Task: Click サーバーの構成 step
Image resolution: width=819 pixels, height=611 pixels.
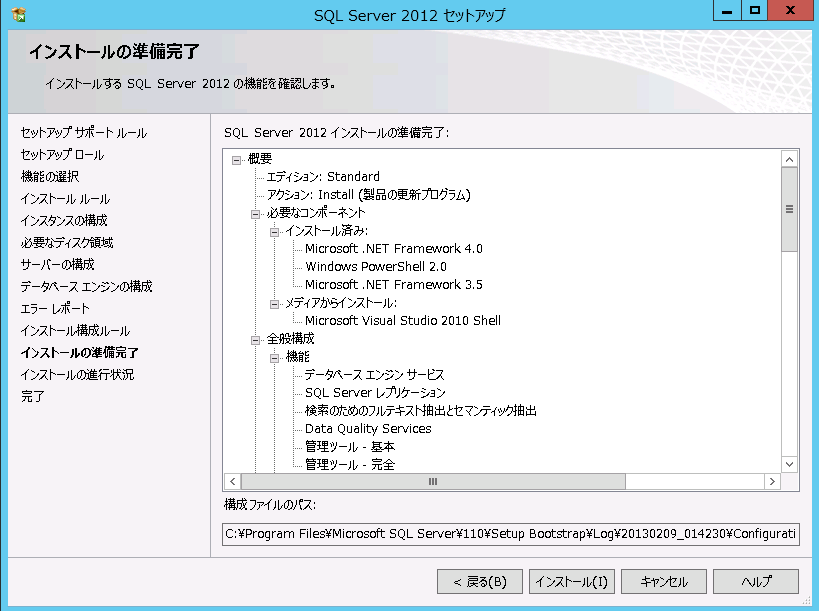Action: pos(57,264)
